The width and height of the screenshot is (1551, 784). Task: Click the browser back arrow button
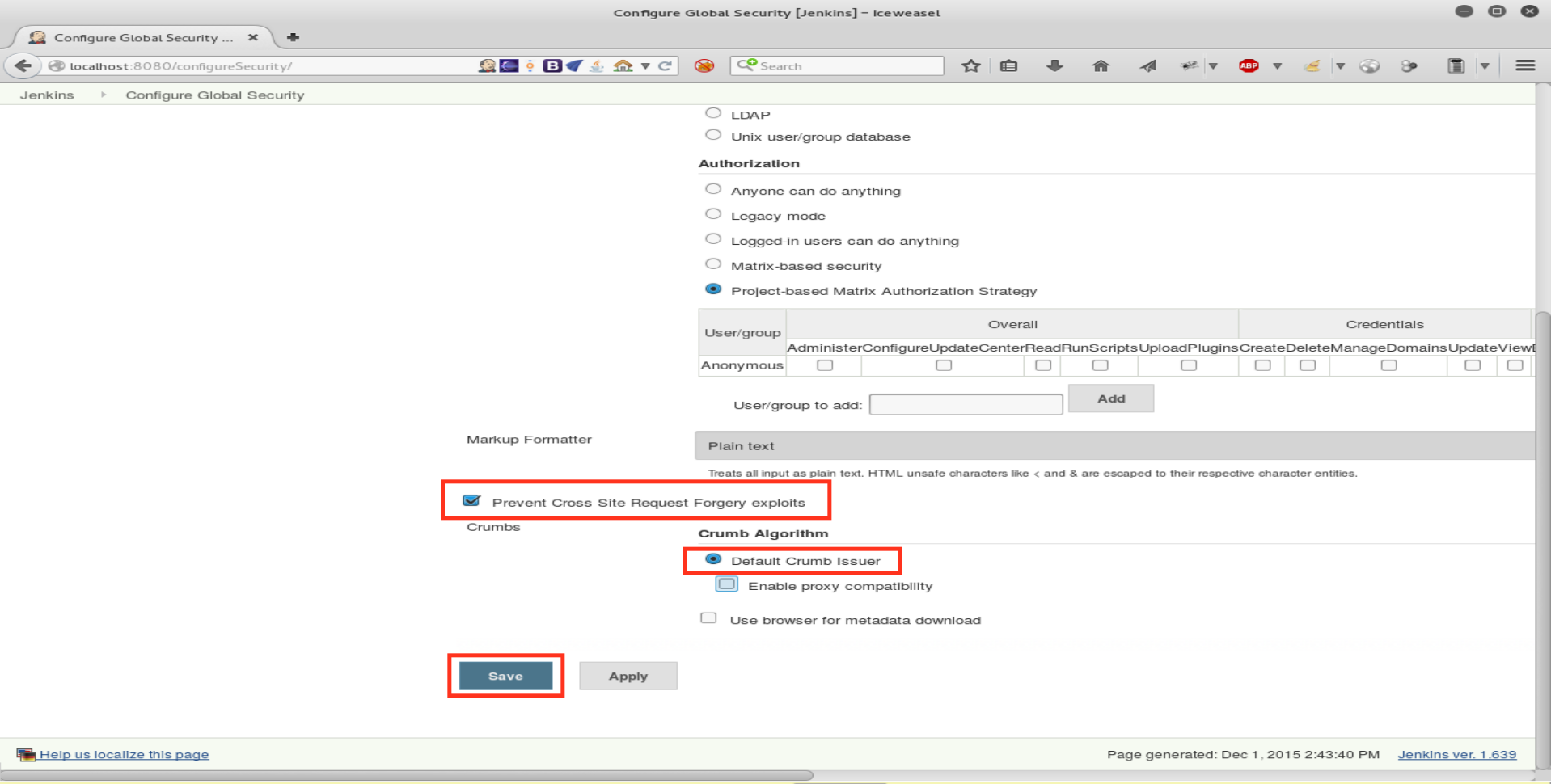point(23,65)
